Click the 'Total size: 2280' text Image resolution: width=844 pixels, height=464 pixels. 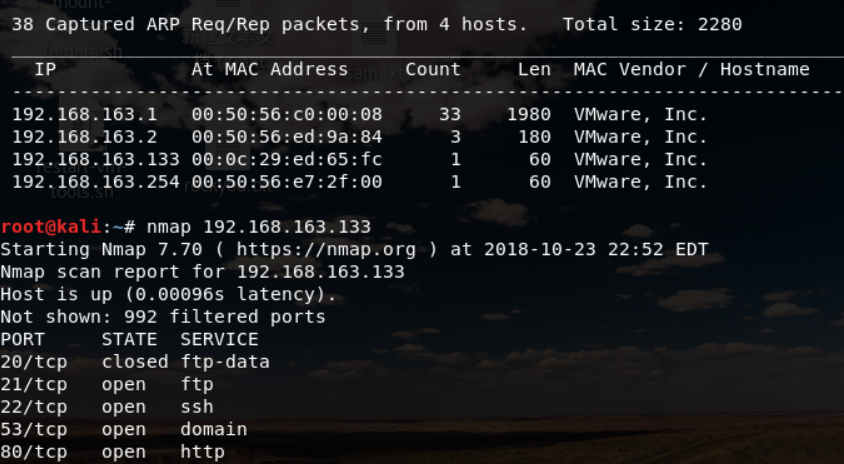click(652, 24)
